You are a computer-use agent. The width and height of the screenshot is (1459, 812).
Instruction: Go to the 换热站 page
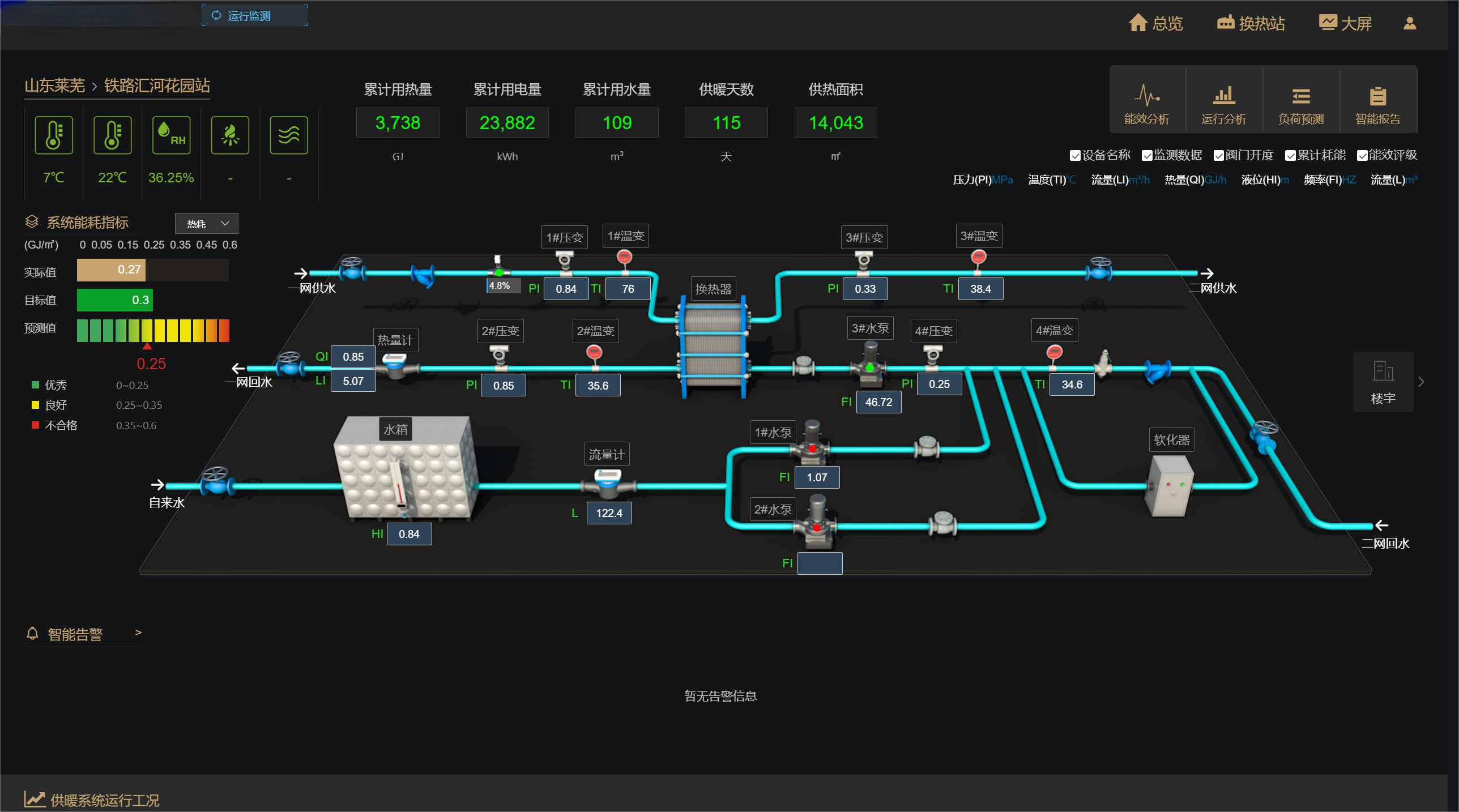1251,23
